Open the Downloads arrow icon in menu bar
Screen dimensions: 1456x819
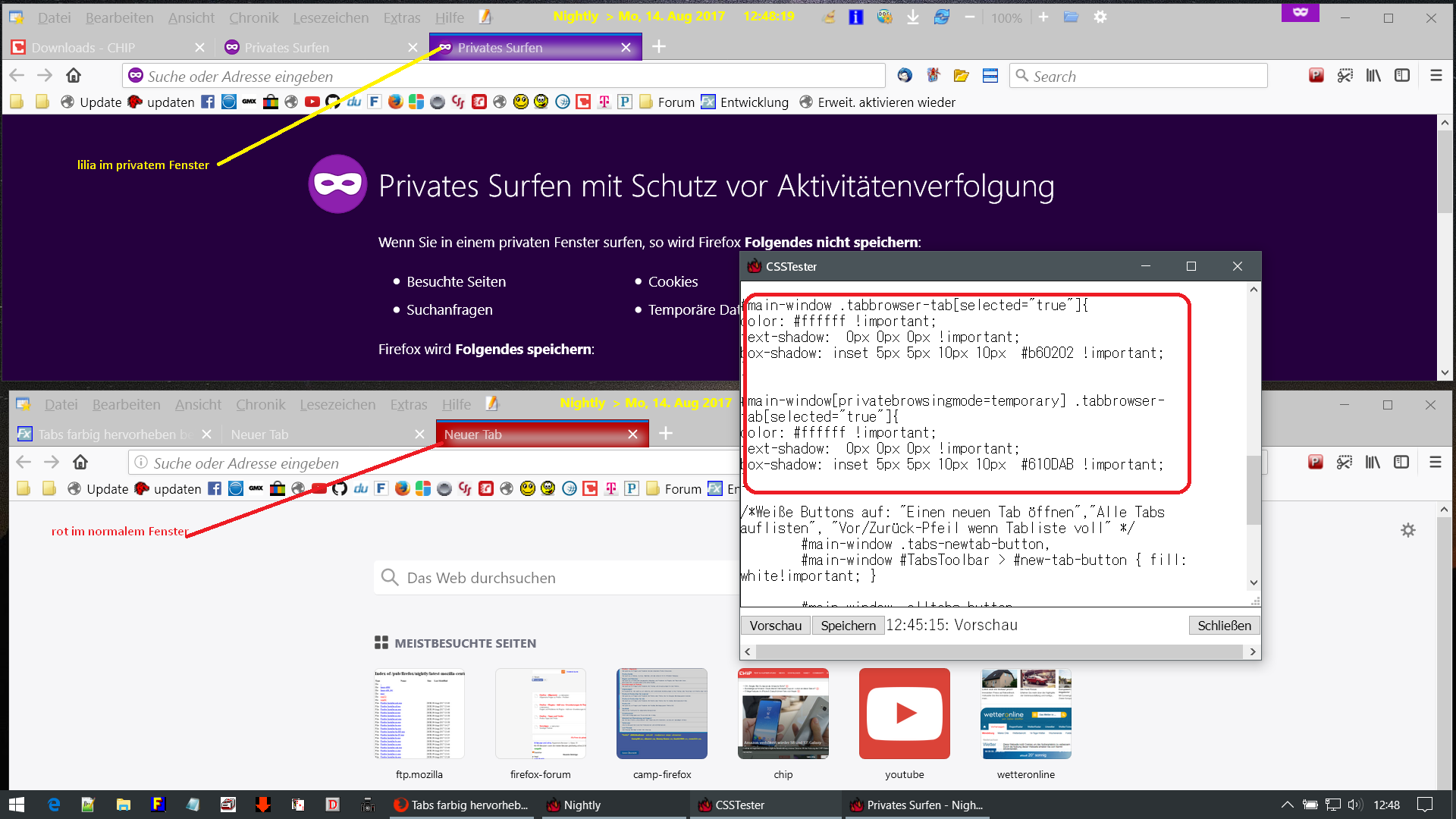(x=913, y=17)
